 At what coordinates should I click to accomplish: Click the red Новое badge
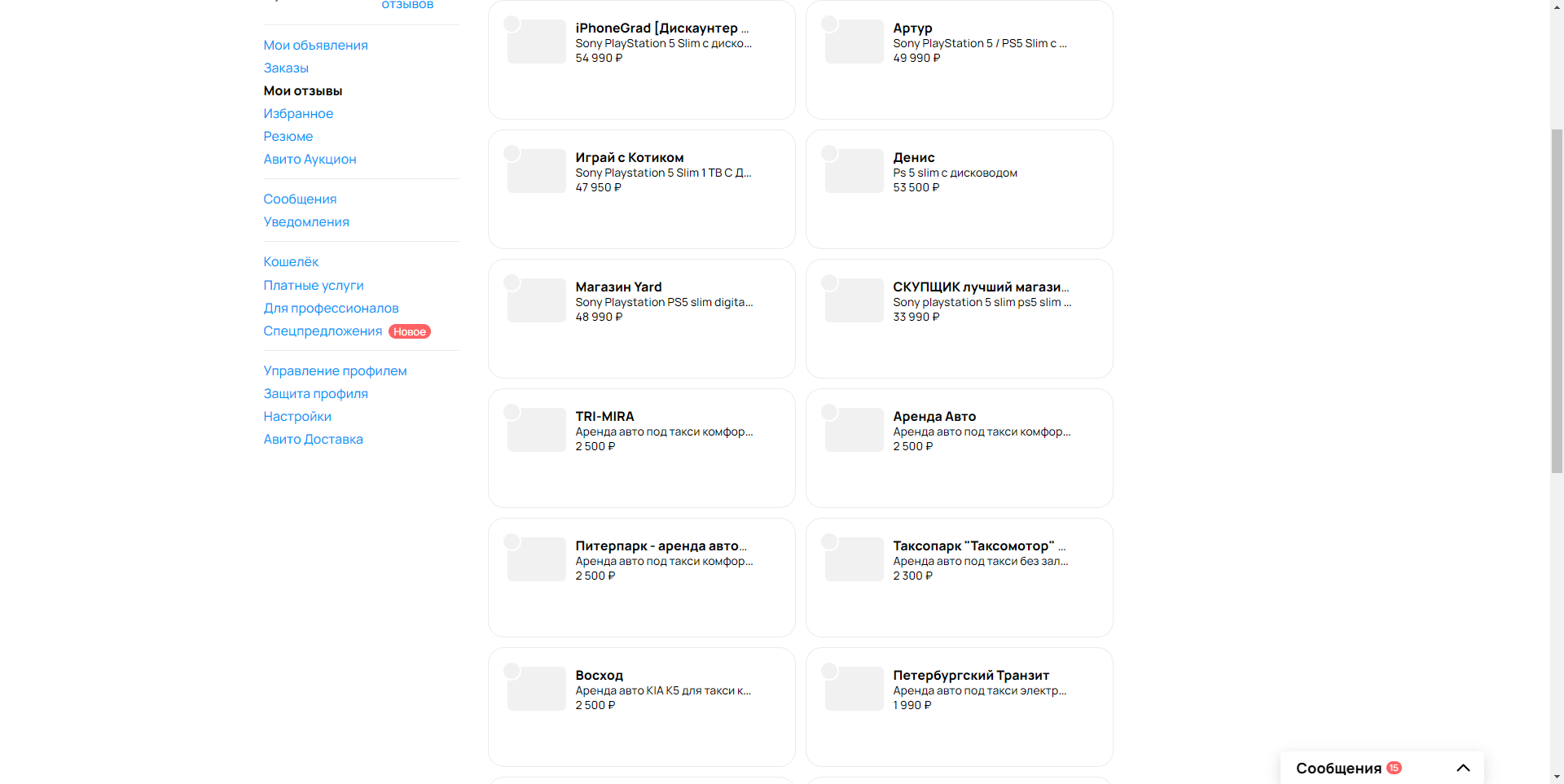(x=410, y=331)
